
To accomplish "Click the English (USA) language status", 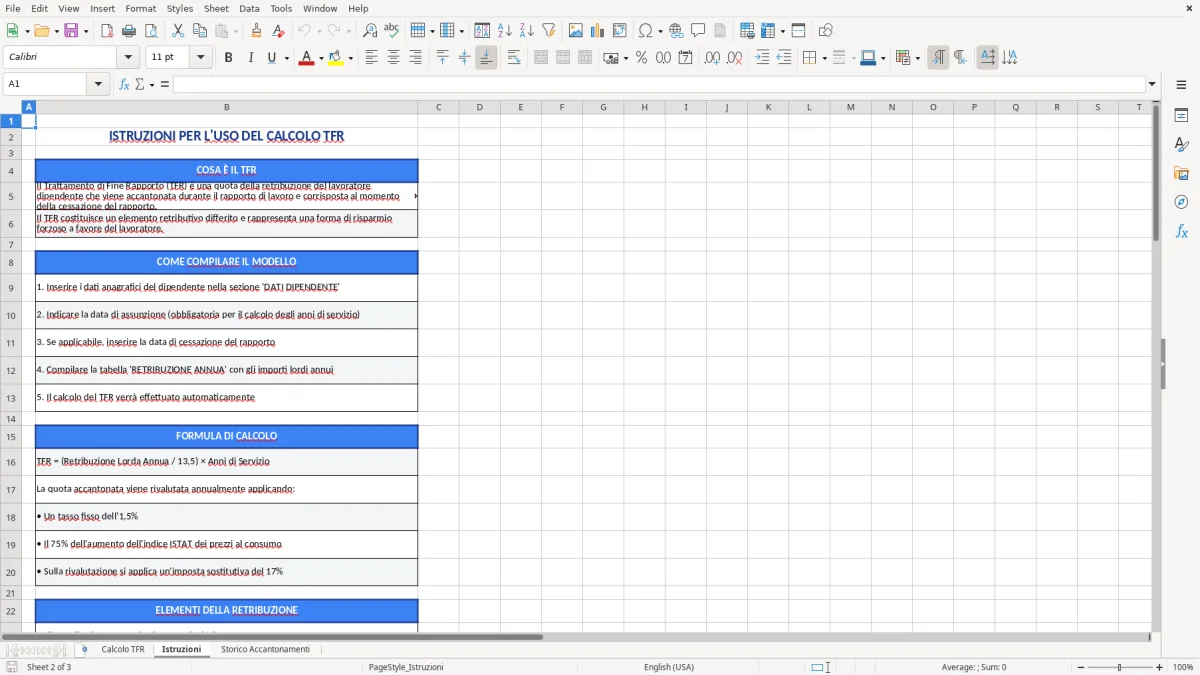I will pyautogui.click(x=669, y=667).
